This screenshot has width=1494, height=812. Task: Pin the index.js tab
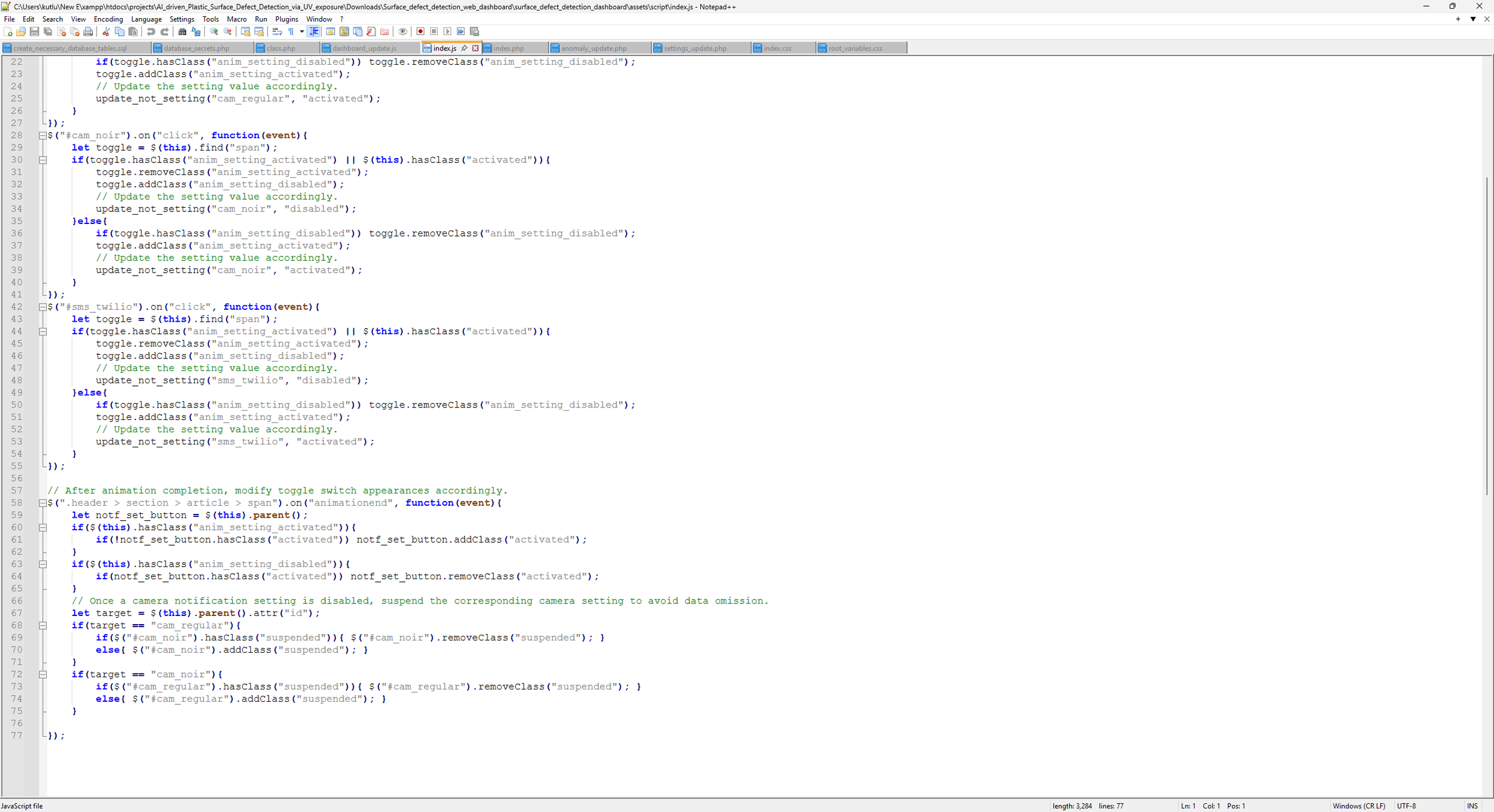(x=464, y=49)
